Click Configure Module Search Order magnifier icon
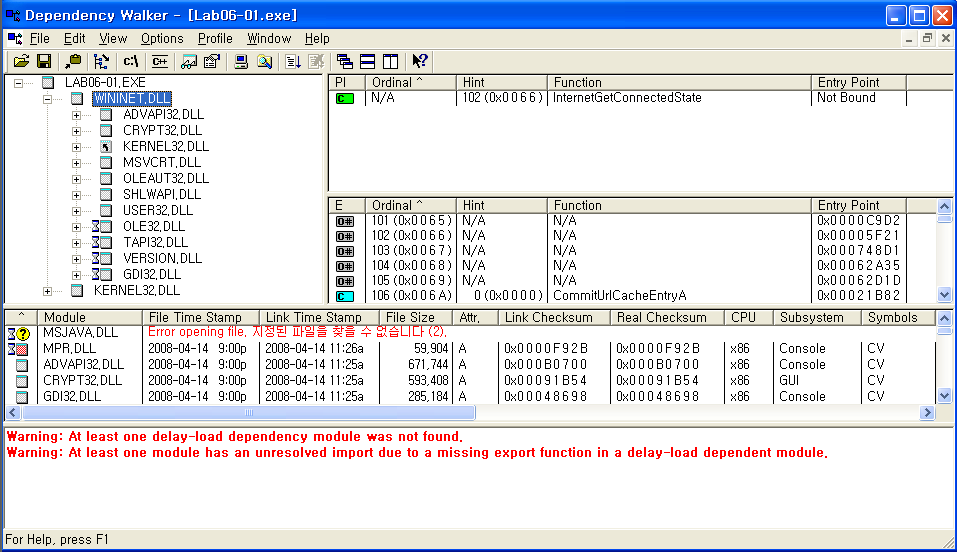The image size is (957, 552). 264,61
